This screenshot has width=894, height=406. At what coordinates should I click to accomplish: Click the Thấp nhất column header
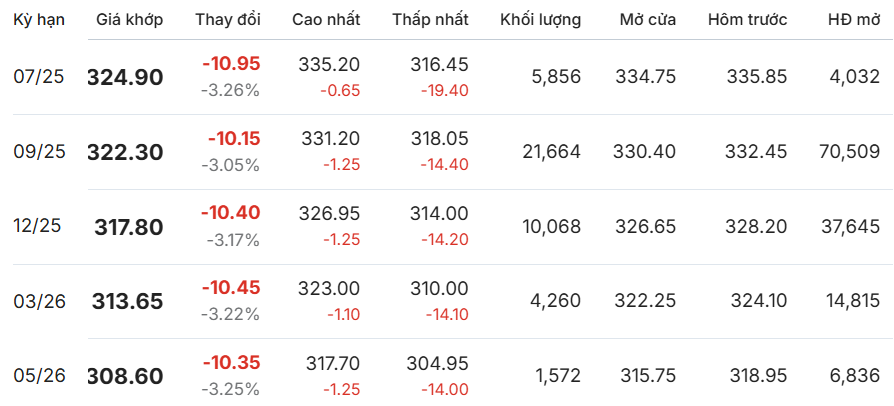[430, 20]
